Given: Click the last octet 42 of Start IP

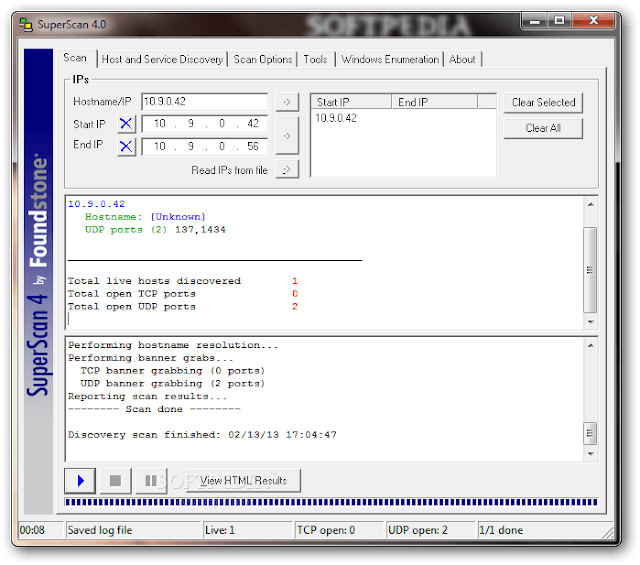Looking at the screenshot, I should point(253,124).
